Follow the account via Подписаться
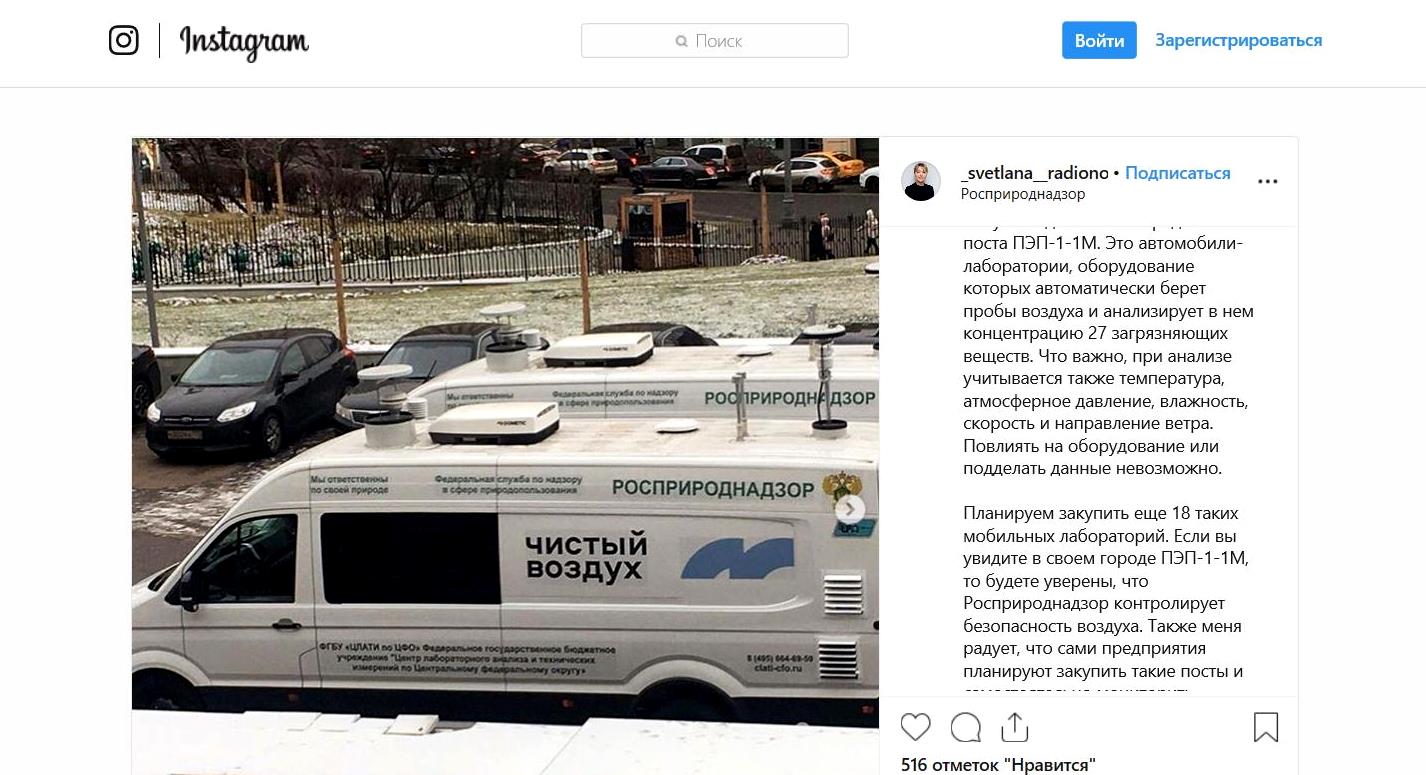Image resolution: width=1426 pixels, height=775 pixels. 1177,173
